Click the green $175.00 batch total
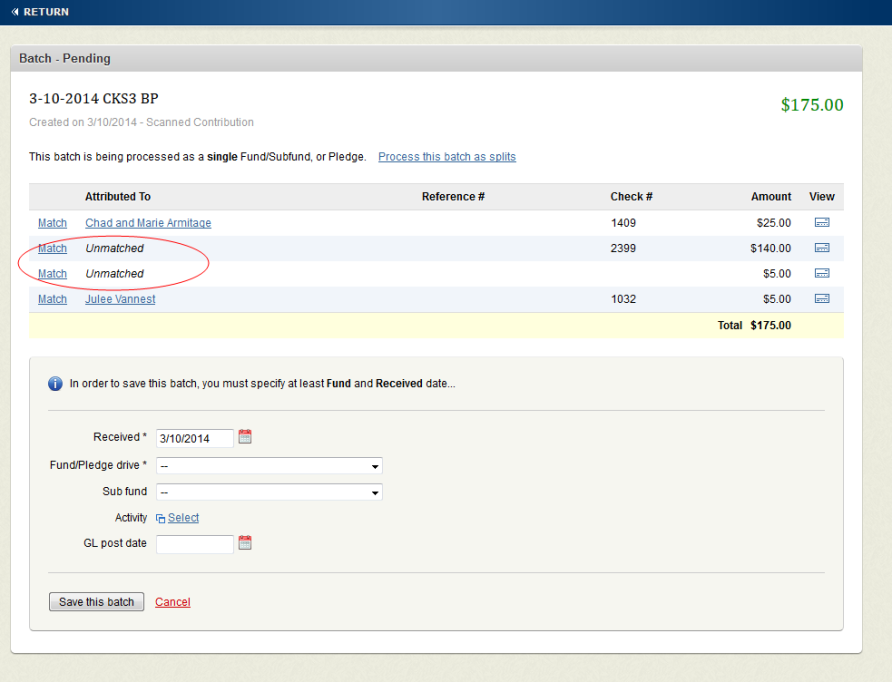The height and width of the screenshot is (682, 892). tap(812, 105)
